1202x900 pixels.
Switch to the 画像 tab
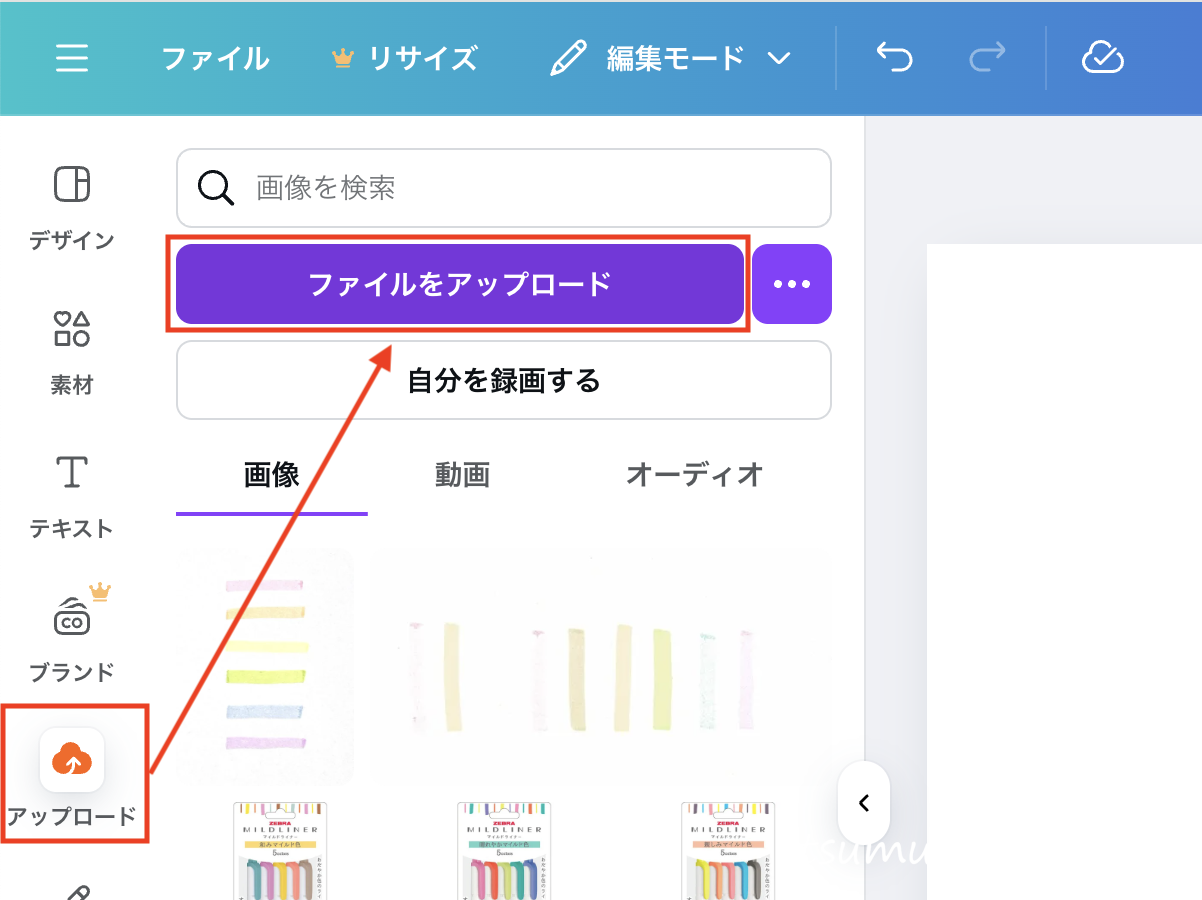[272, 475]
